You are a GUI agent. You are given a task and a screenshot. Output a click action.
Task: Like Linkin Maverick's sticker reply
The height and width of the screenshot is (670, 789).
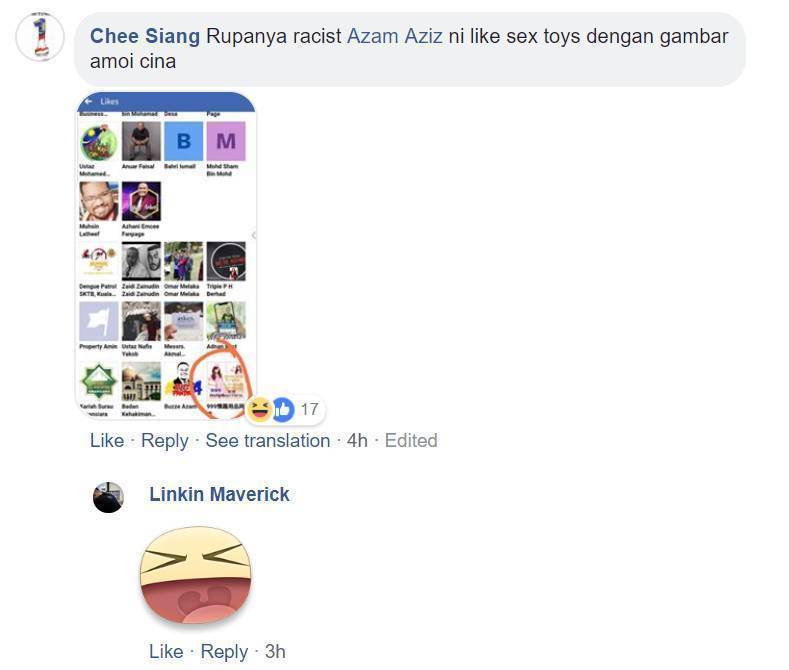pos(166,651)
